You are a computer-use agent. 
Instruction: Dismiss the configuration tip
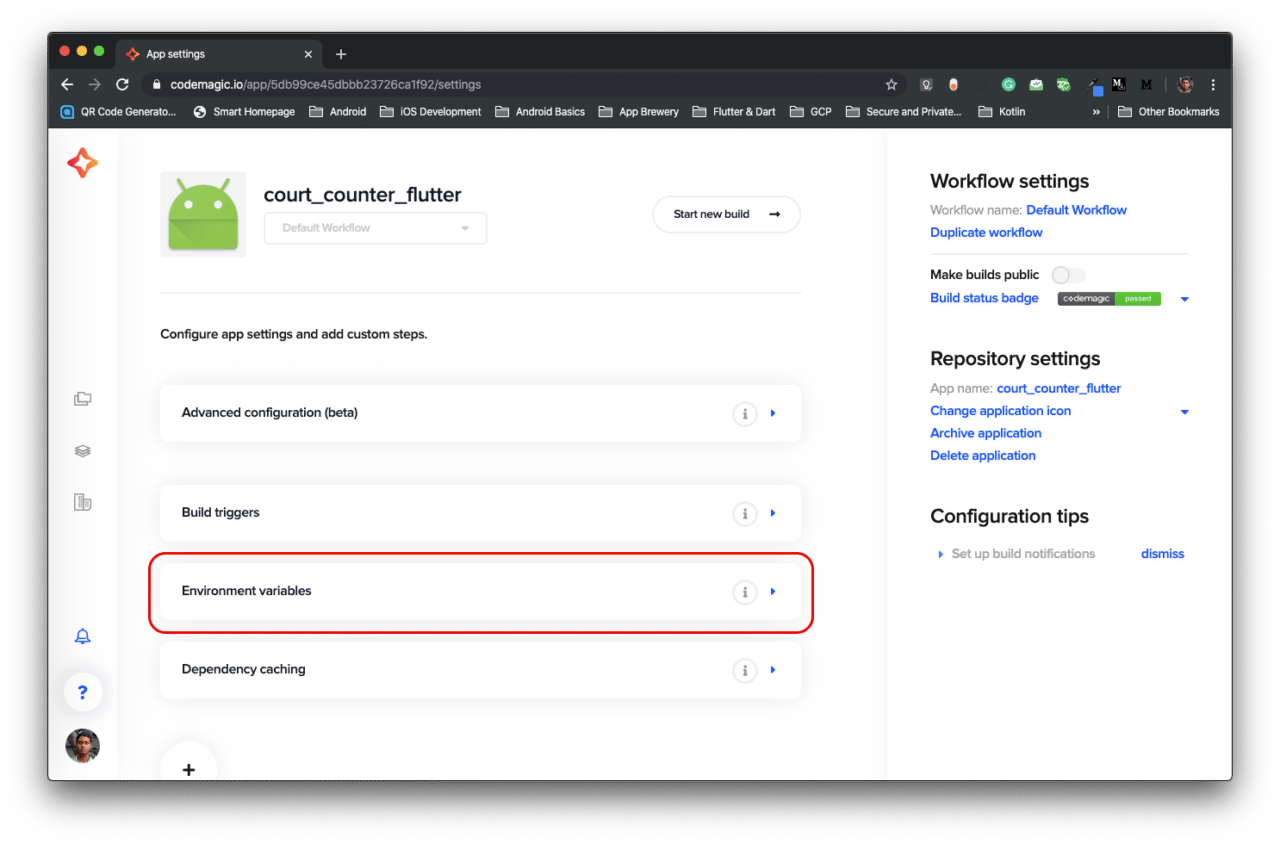(x=1162, y=553)
